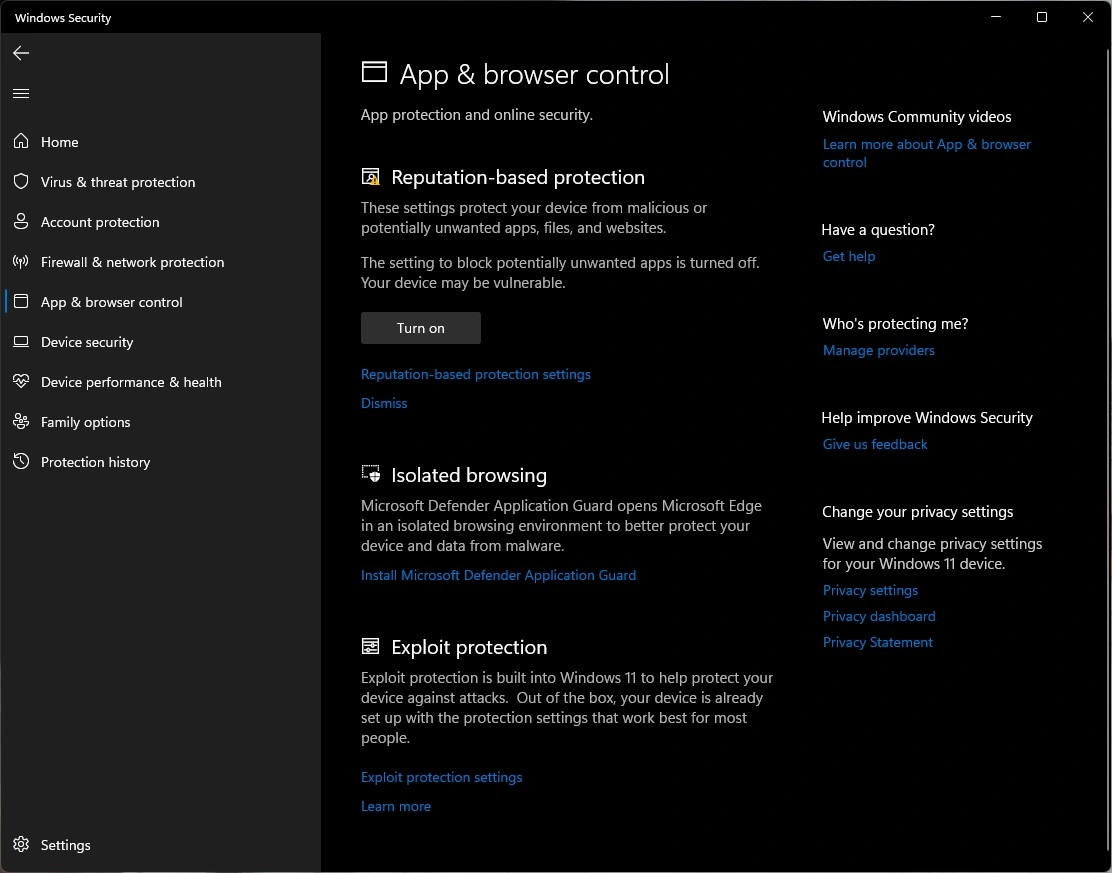Screen dimensions: 1112x873
Task: Close the Windows Security window
Action: [1087, 16]
